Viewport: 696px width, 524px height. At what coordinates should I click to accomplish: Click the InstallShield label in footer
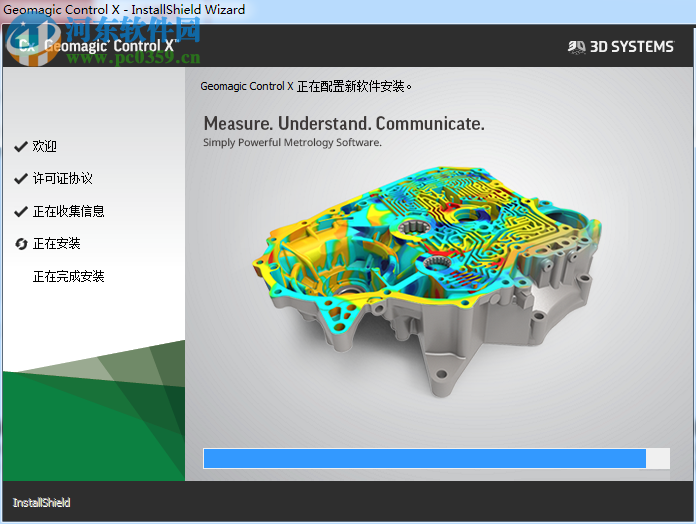pyautogui.click(x=41, y=503)
